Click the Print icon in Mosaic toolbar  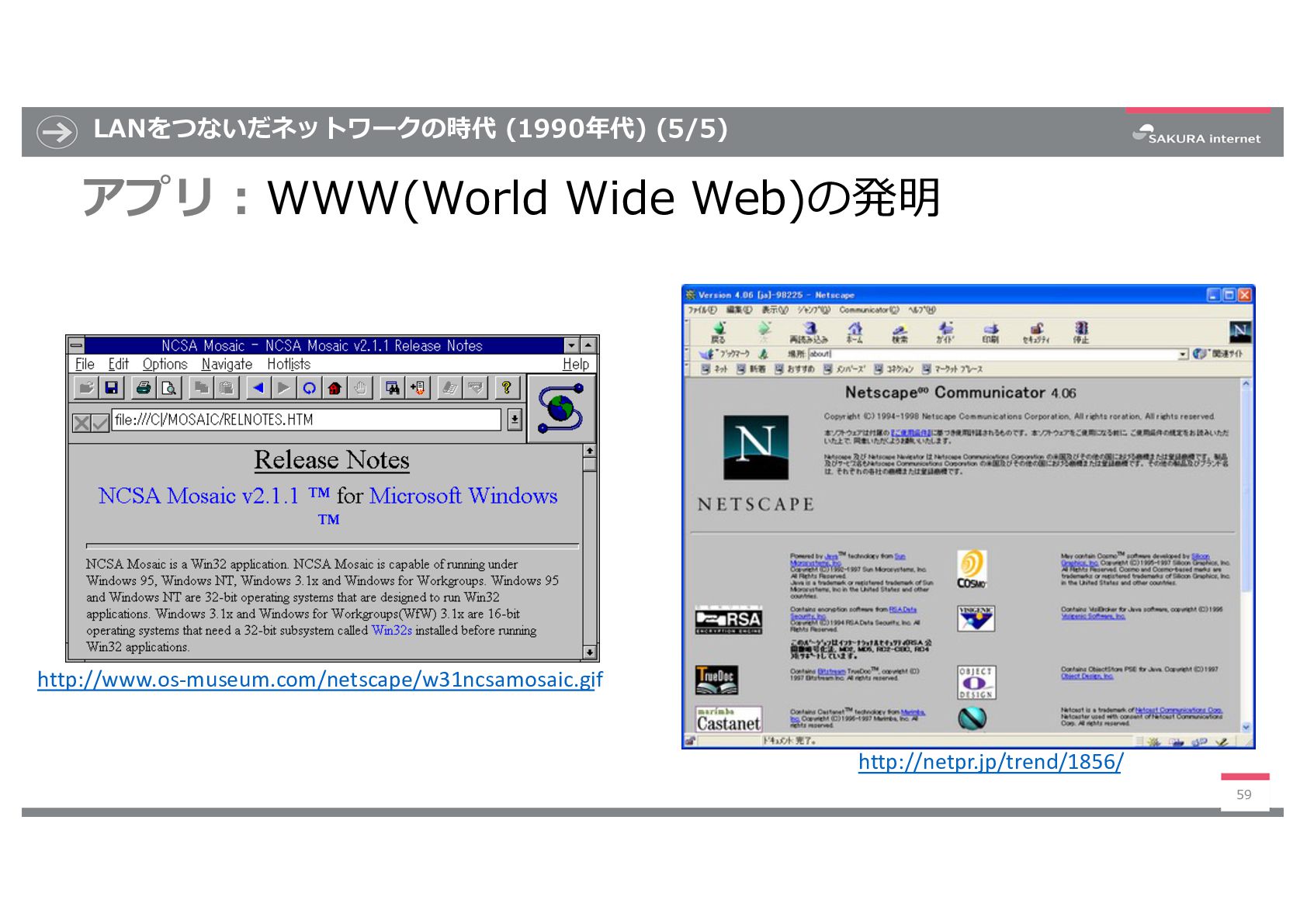tap(143, 387)
